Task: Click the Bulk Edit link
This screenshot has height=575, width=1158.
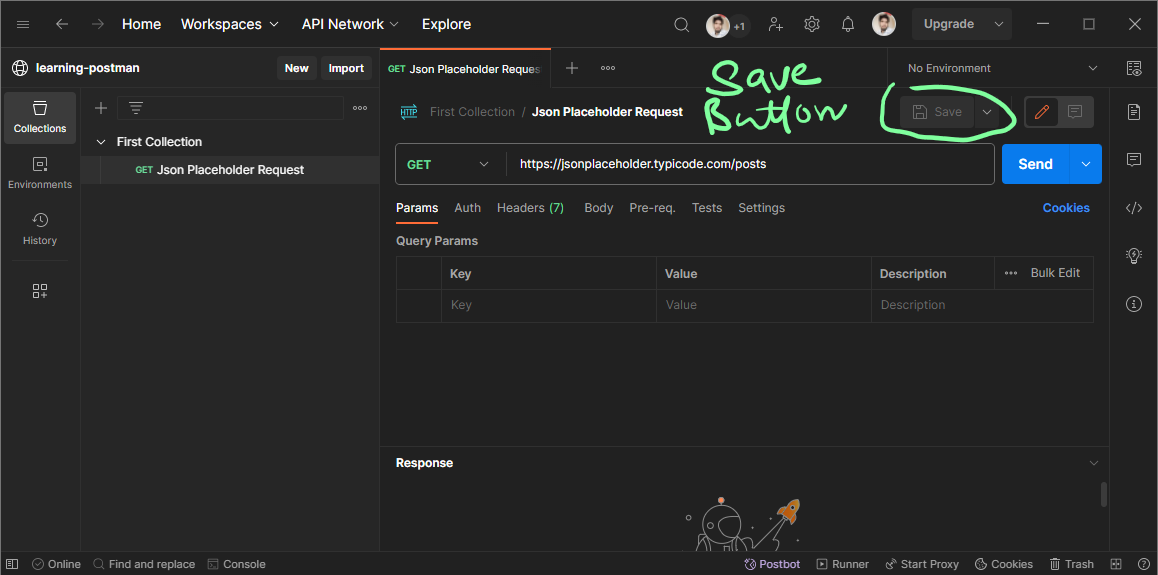Action: click(1055, 273)
